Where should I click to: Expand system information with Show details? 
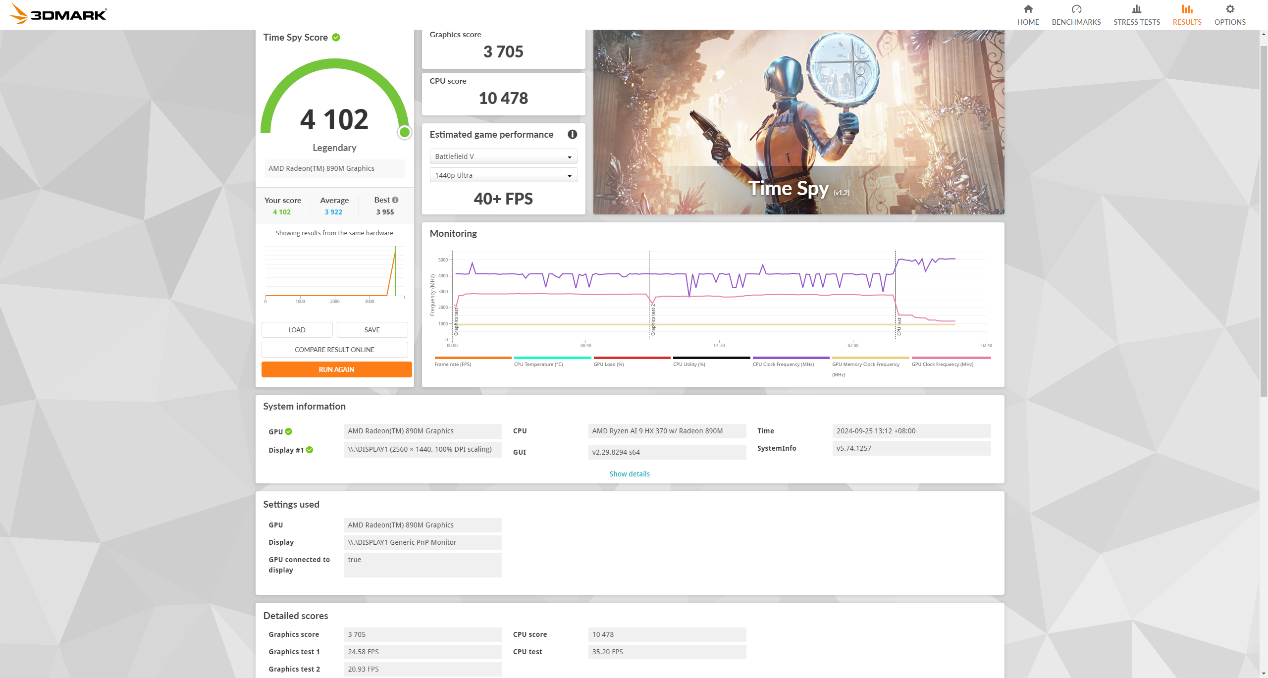click(x=629, y=474)
